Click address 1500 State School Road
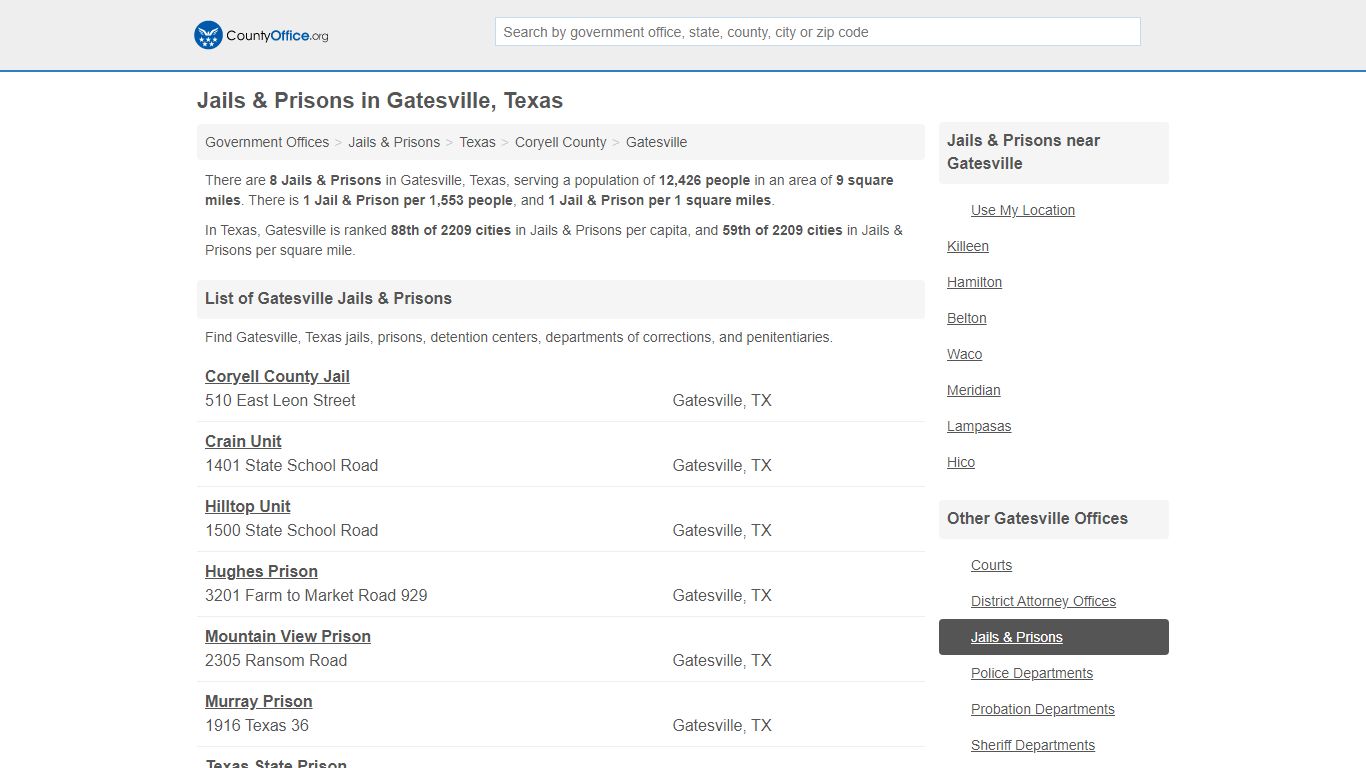The width and height of the screenshot is (1366, 768). tap(292, 530)
